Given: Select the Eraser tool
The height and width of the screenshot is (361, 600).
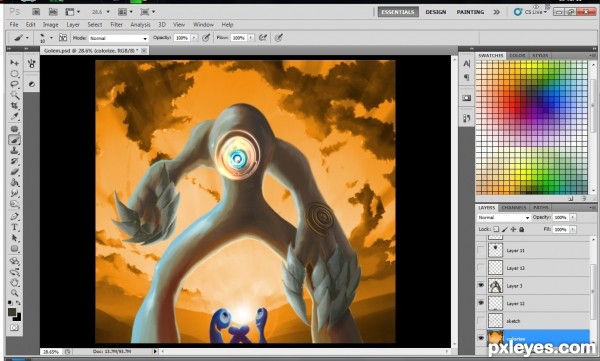Looking at the screenshot, I should pos(15,172).
